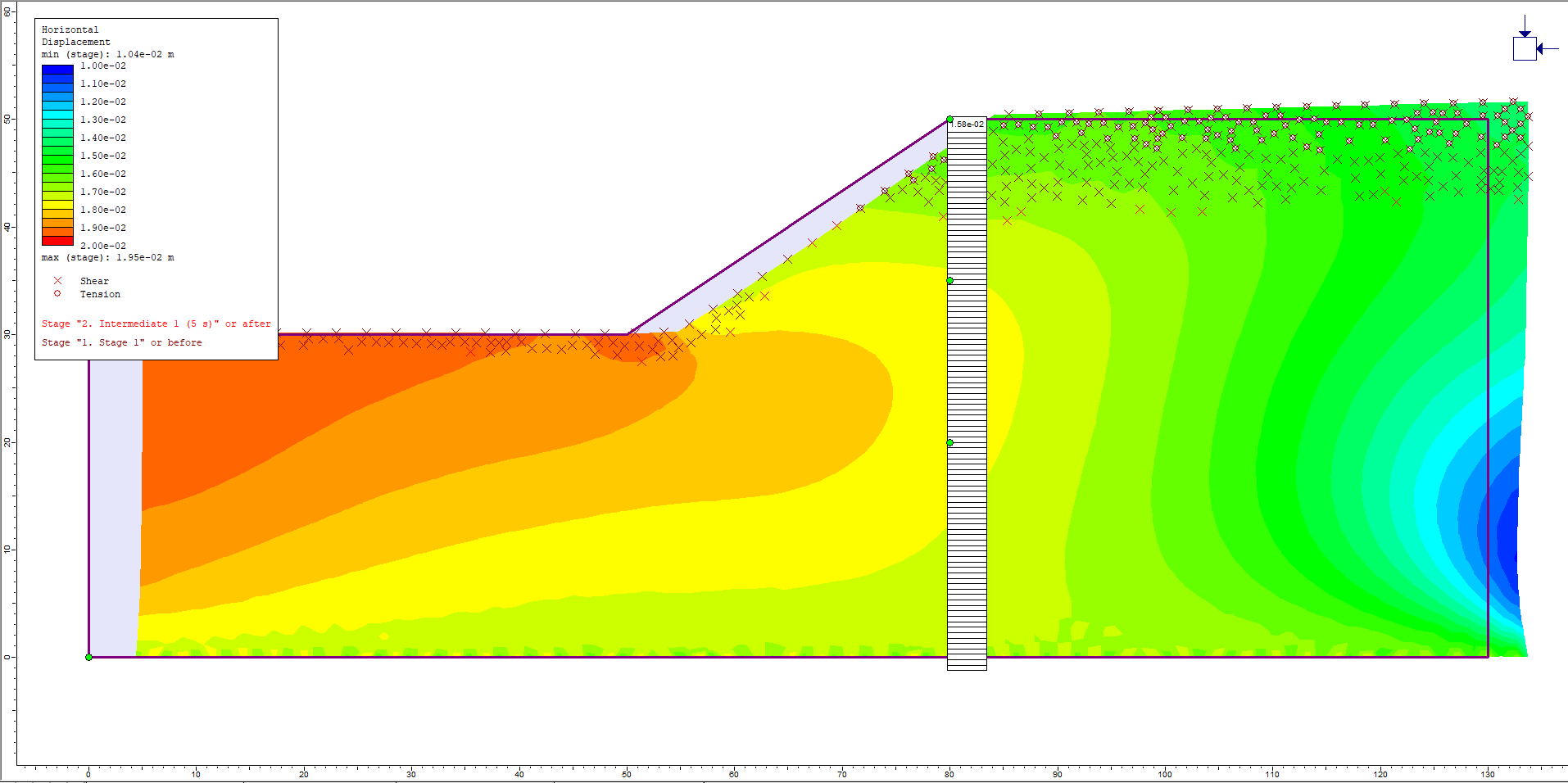Click the 'Stage 2. Intermediate 1 (5 s)' text
Screen dimensions: 1568x783
tap(156, 324)
